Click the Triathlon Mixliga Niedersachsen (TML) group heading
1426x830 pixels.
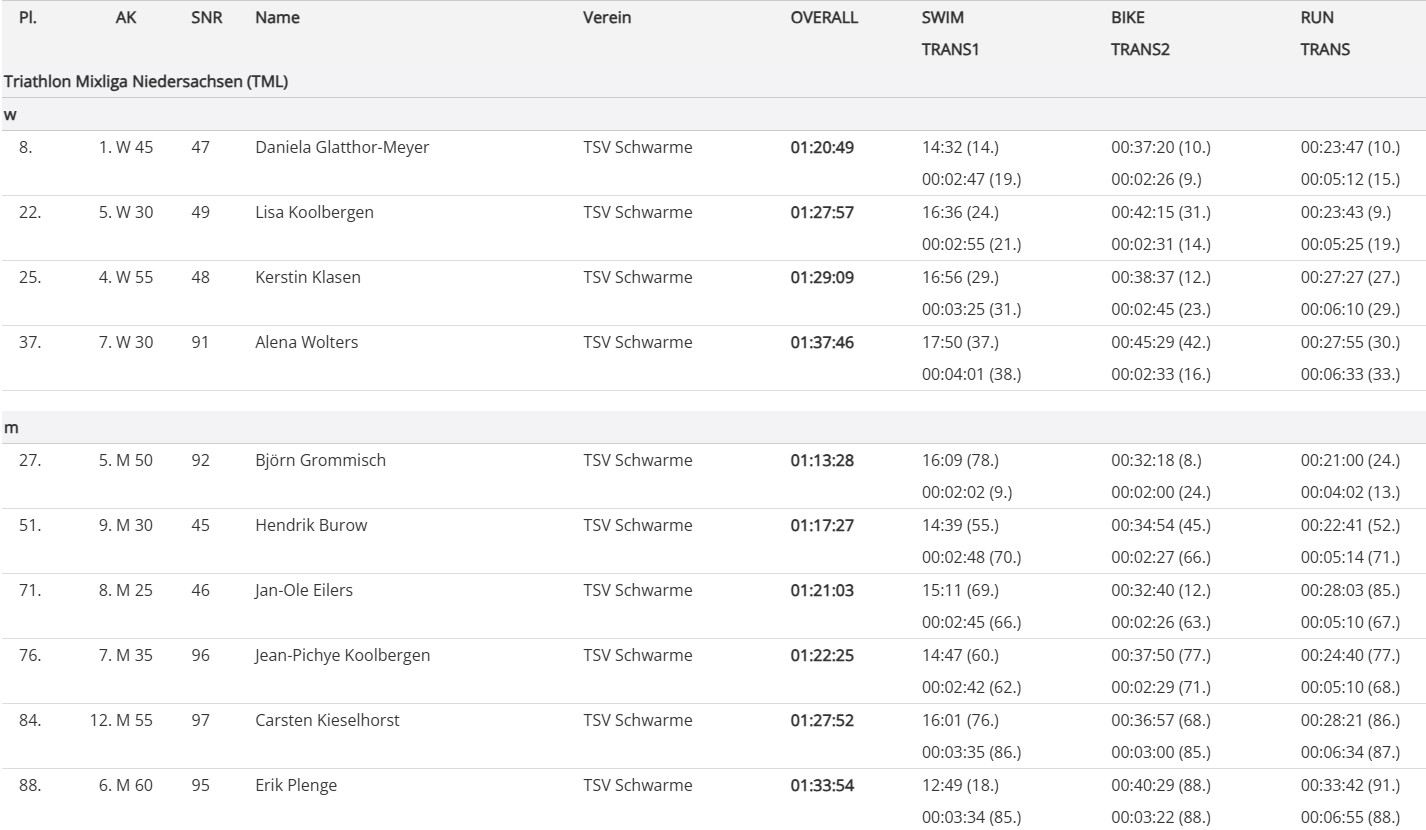(146, 82)
